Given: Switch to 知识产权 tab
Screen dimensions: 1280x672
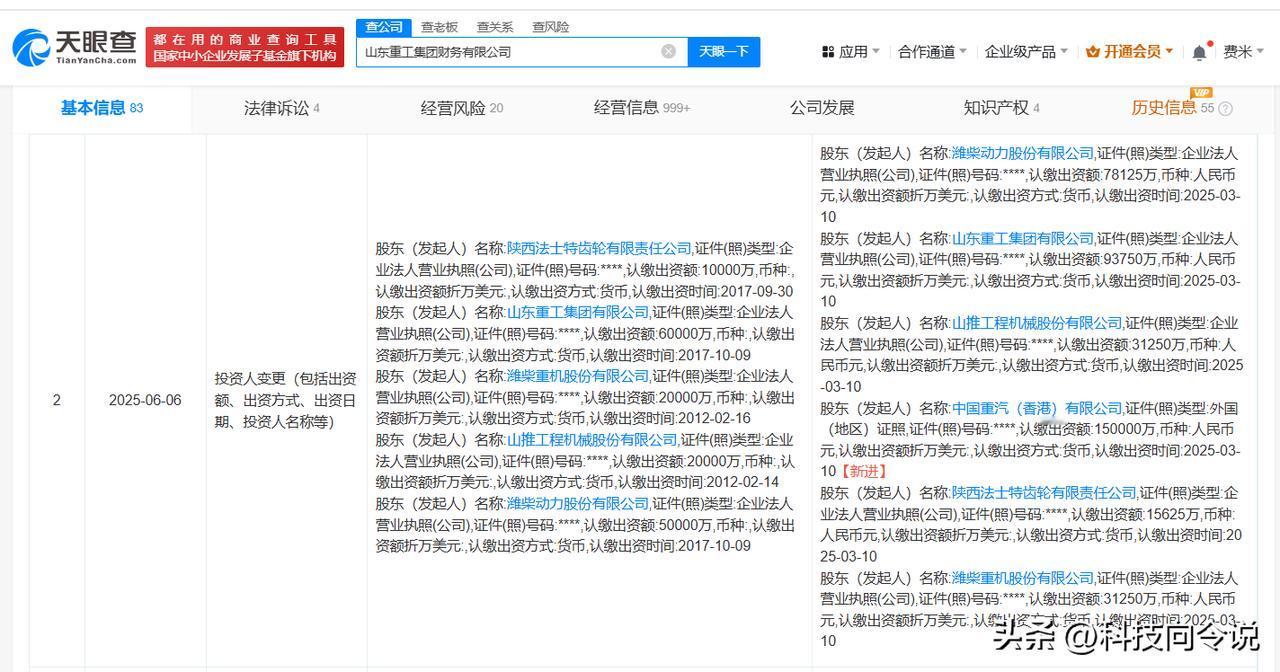Looking at the screenshot, I should pos(1002,108).
